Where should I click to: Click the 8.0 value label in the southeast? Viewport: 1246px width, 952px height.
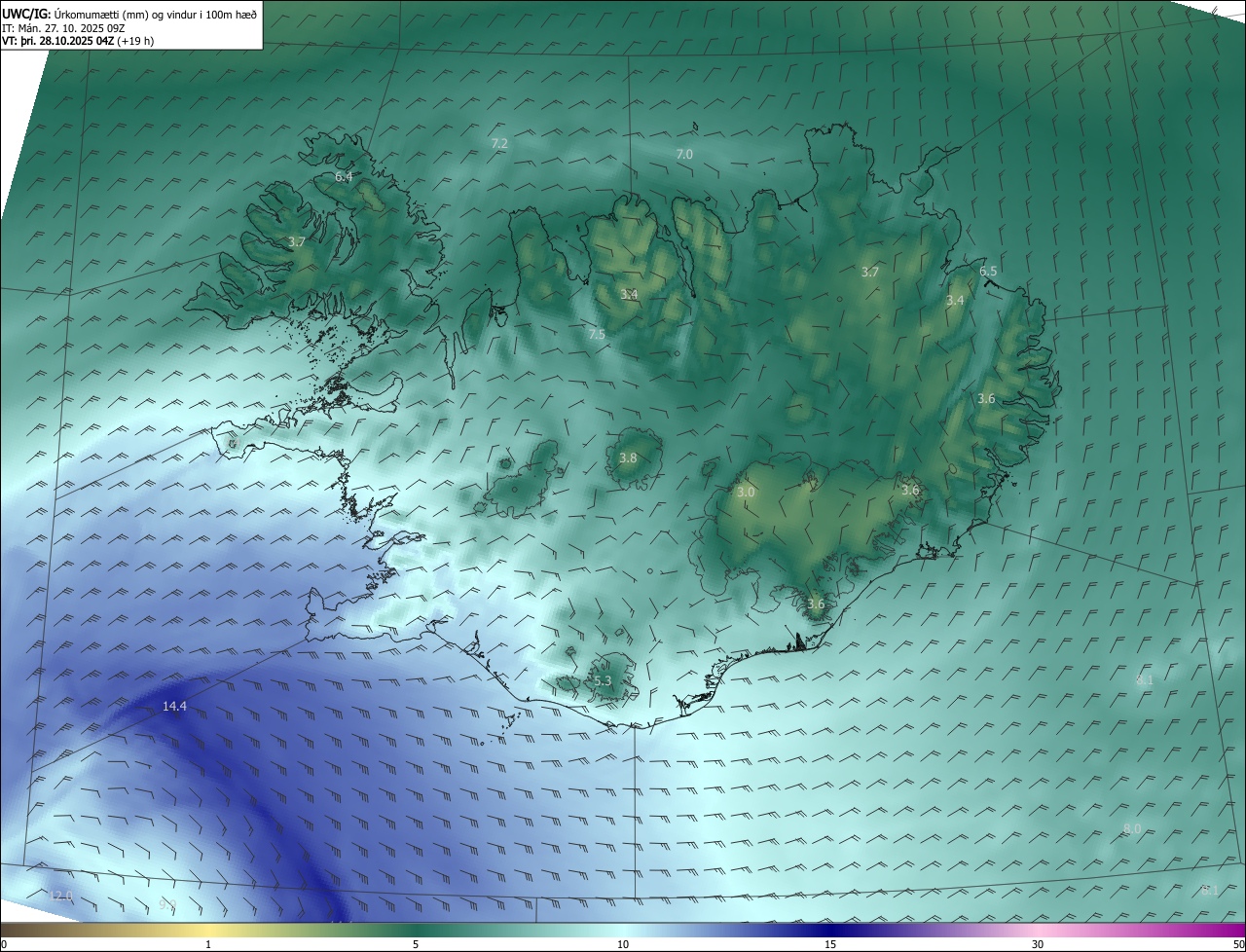(x=1132, y=828)
